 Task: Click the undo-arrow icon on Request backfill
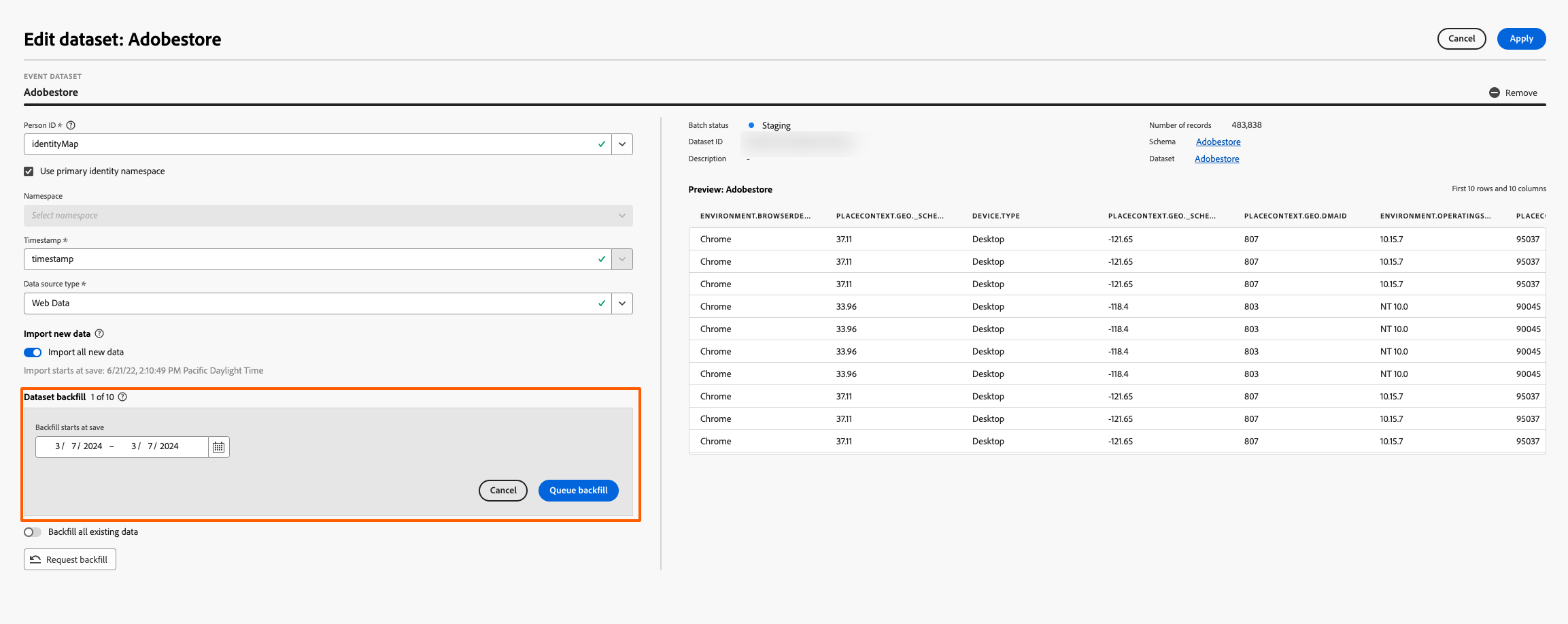point(36,559)
